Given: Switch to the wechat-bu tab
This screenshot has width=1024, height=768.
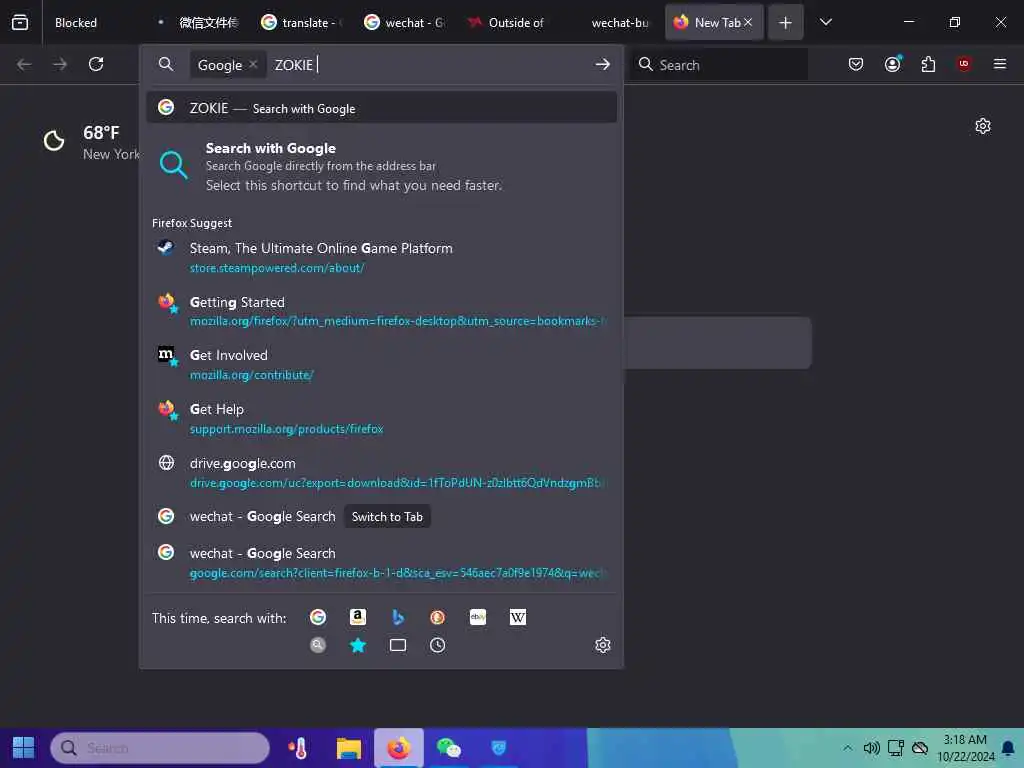Looking at the screenshot, I should tap(611, 22).
